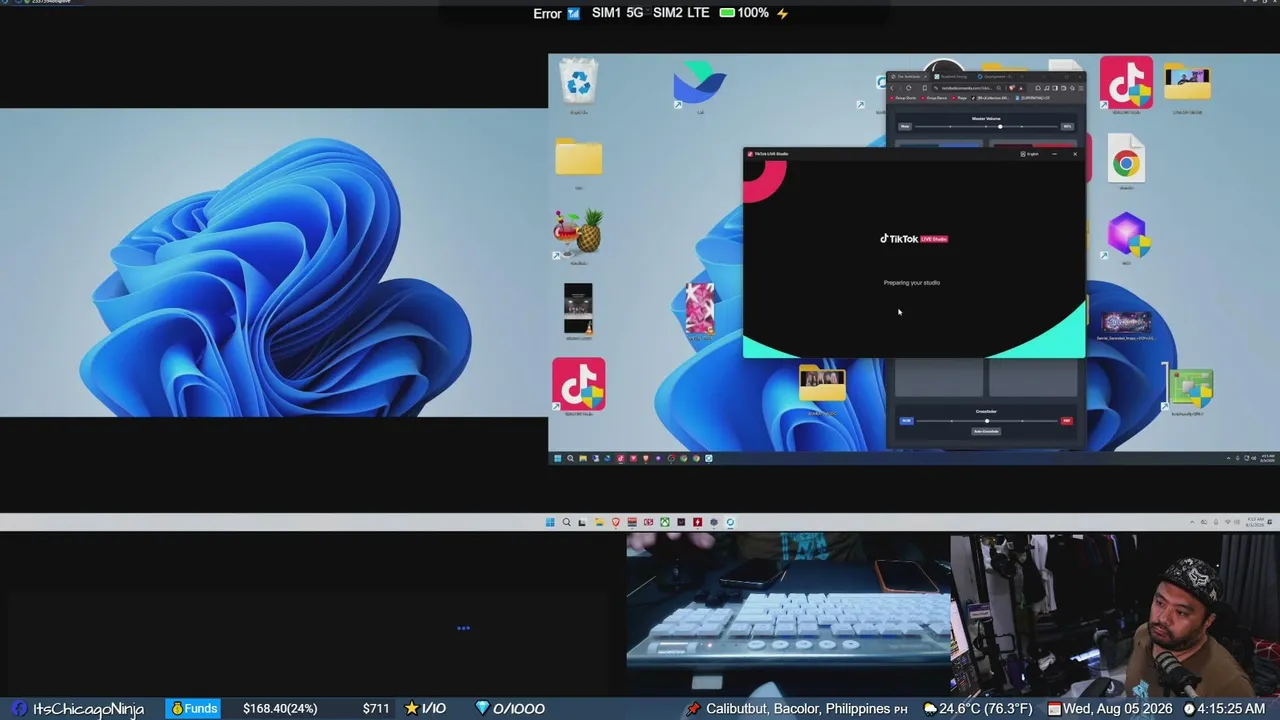Image resolution: width=1280 pixels, height=720 pixels.
Task: Click the BLUE crossfader button
Action: [x=906, y=421]
